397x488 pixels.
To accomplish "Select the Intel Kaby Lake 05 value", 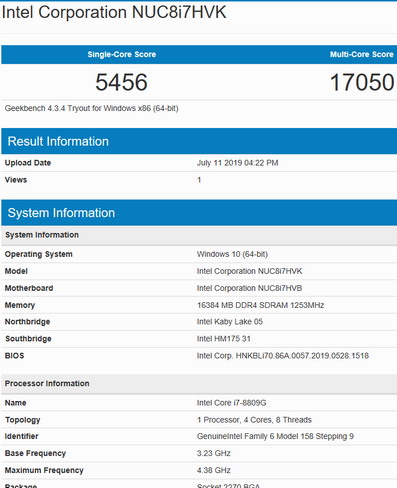I will (x=230, y=322).
